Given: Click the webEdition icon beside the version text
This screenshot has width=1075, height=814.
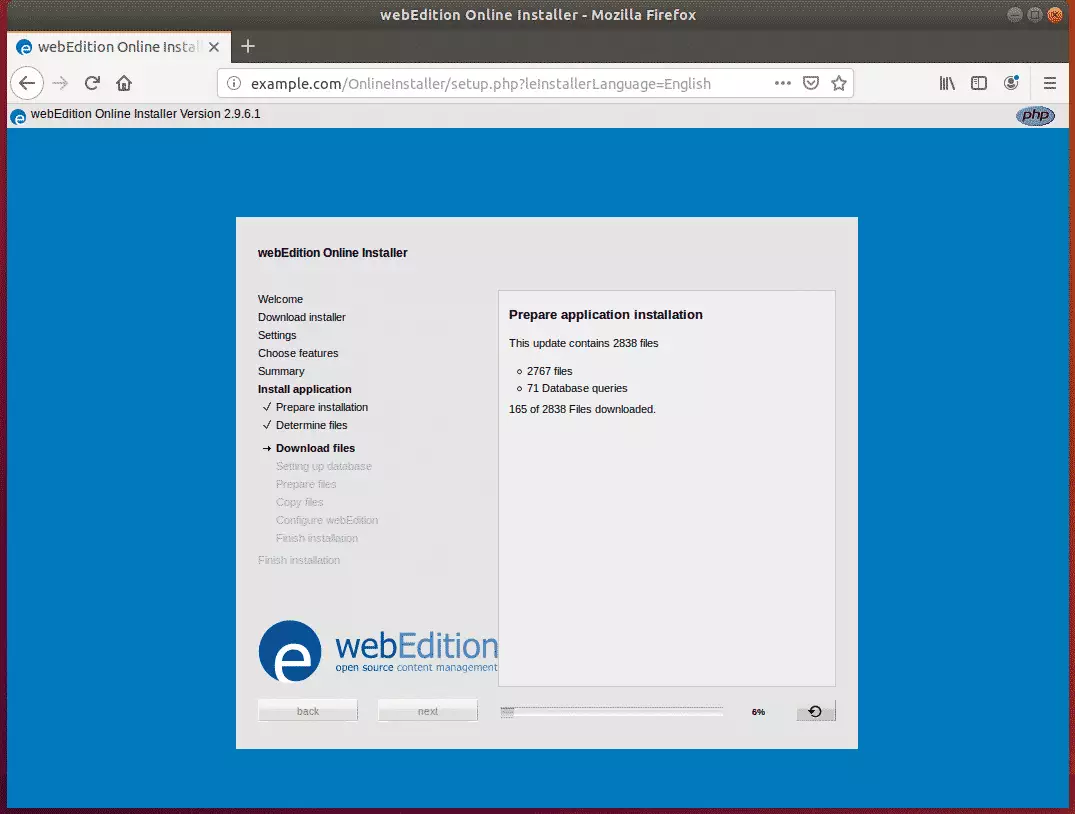Looking at the screenshot, I should 19,117.
